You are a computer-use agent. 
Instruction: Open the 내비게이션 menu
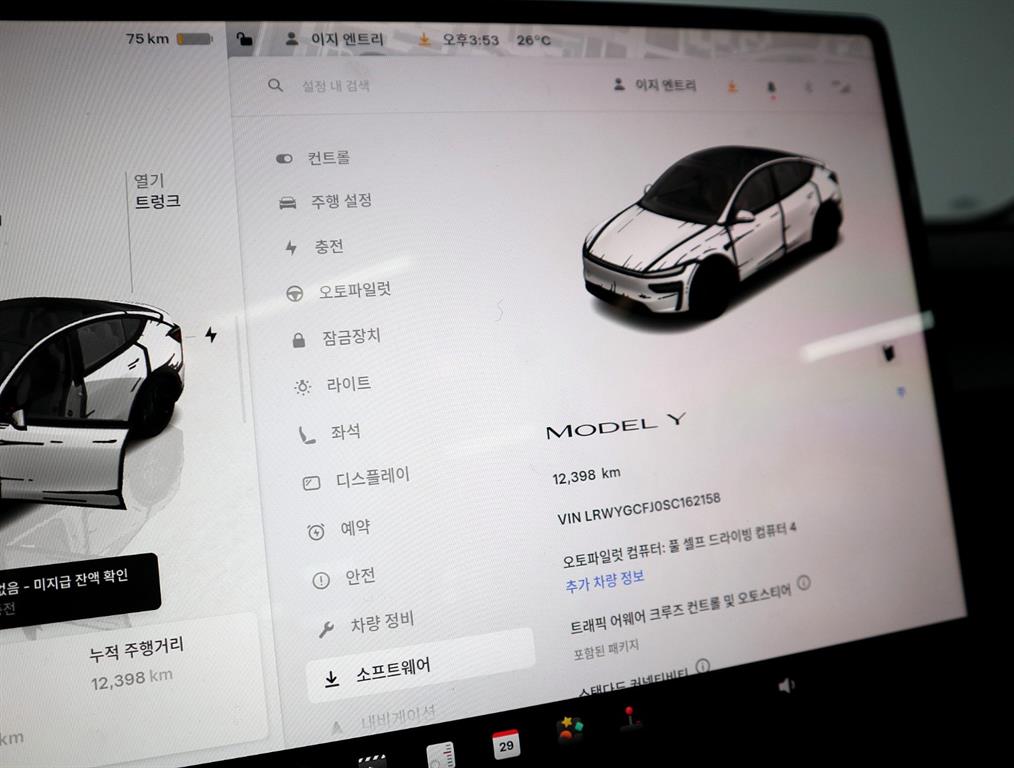(x=398, y=718)
